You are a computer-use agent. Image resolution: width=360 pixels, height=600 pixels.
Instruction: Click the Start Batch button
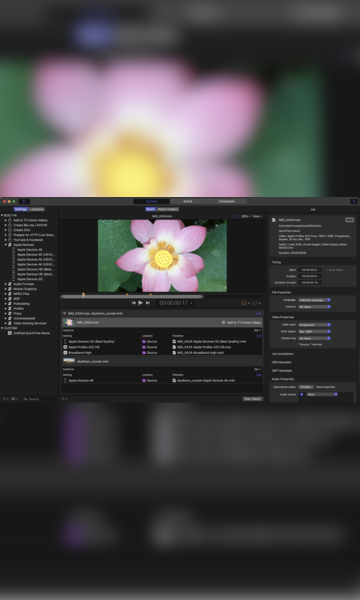pyautogui.click(x=252, y=399)
